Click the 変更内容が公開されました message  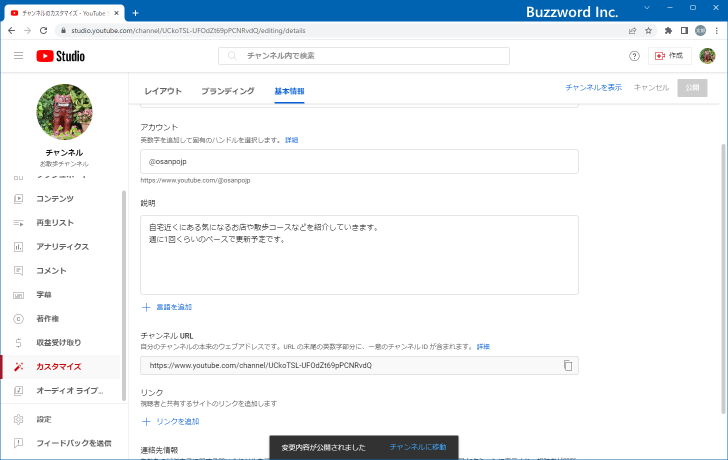point(324,447)
